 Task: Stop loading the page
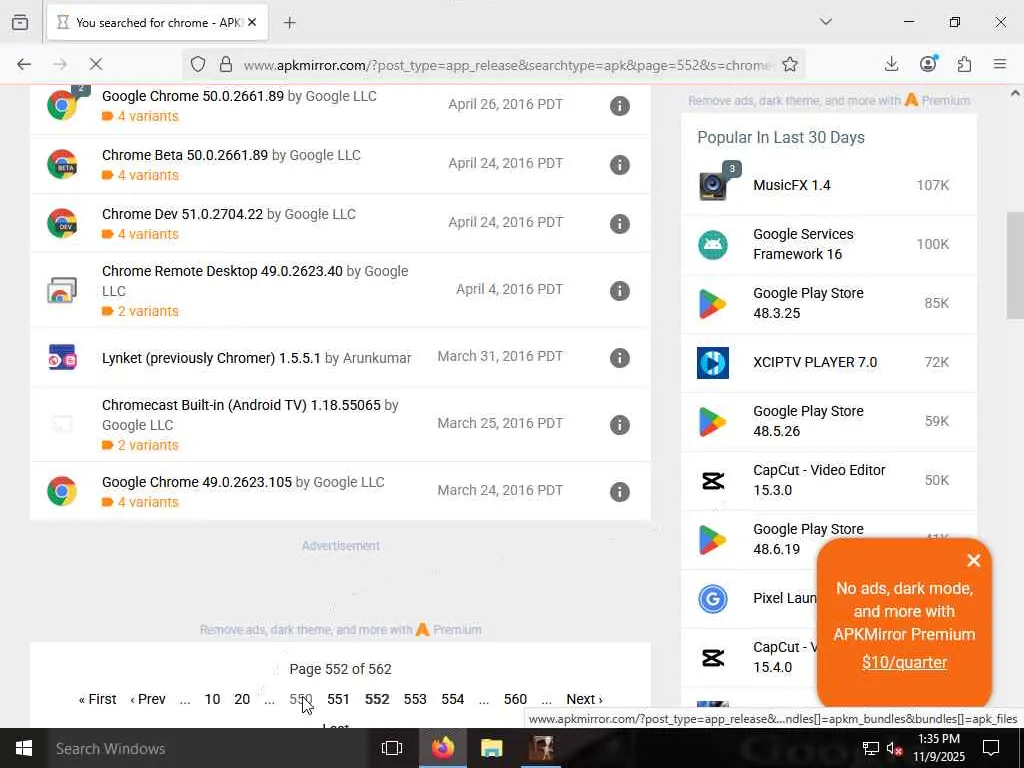(96, 64)
